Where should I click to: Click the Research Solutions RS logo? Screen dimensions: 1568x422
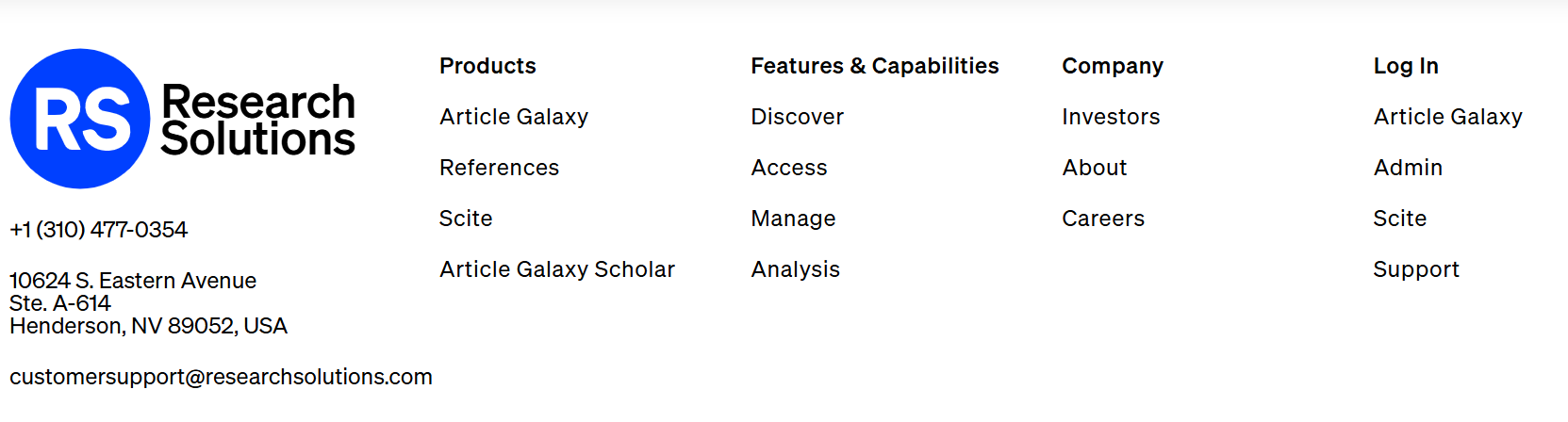click(x=182, y=119)
